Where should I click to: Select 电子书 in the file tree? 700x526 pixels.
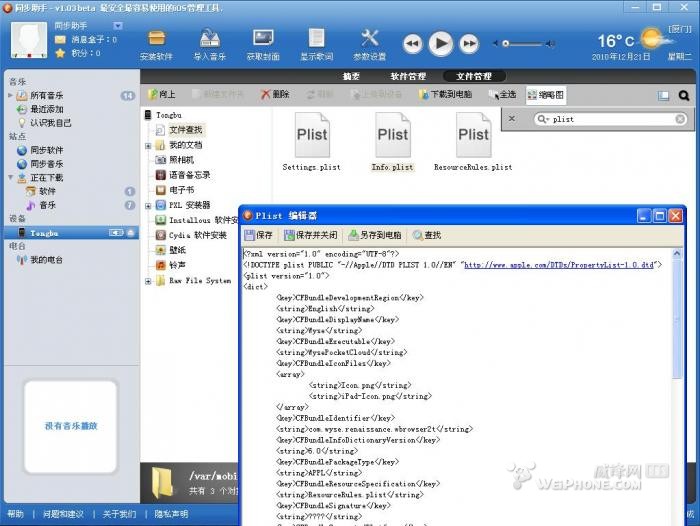pyautogui.click(x=181, y=190)
